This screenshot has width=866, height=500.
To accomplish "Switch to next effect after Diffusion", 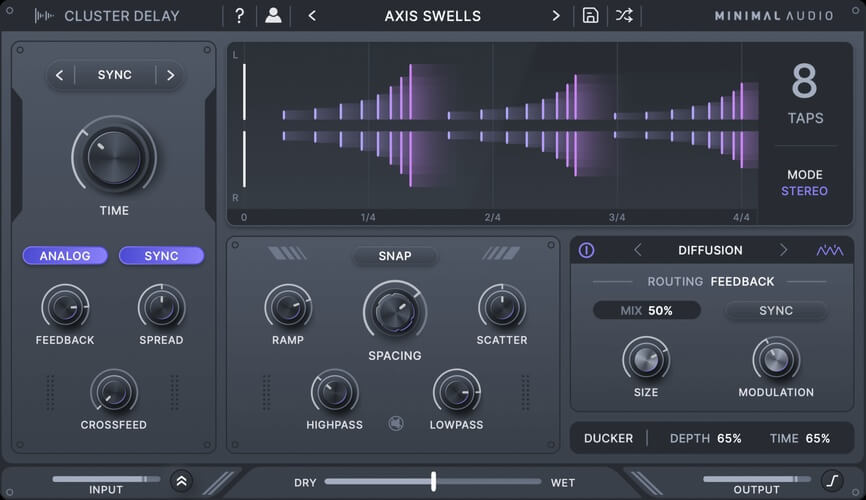I will click(783, 250).
